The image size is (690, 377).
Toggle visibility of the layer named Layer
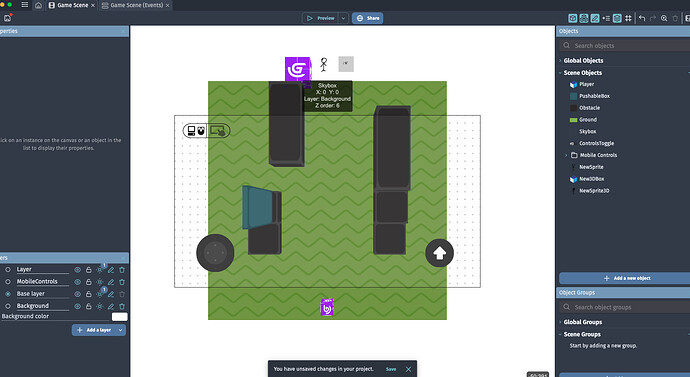[77, 270]
